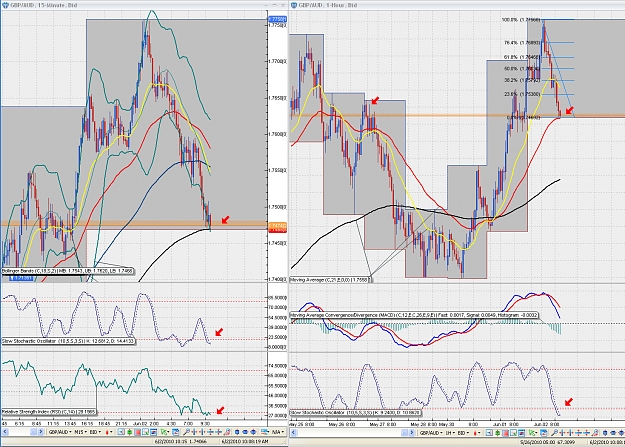
Task: Click orange 1.7474 current price marker on axis
Action: point(277,226)
